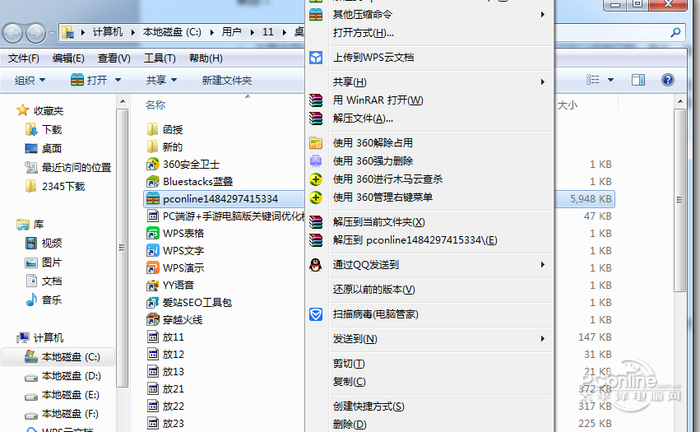
Task: Click the forward navigation arrow
Action: coord(36,33)
